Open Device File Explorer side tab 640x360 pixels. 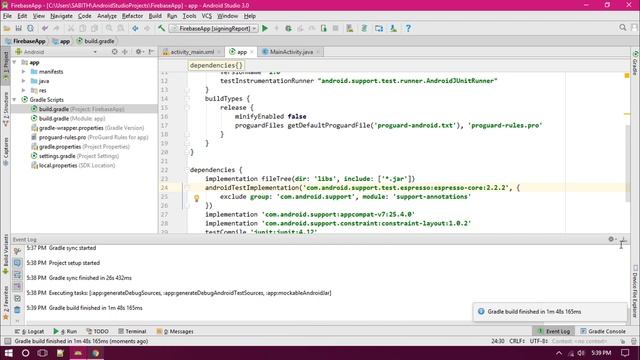[x=635, y=291]
